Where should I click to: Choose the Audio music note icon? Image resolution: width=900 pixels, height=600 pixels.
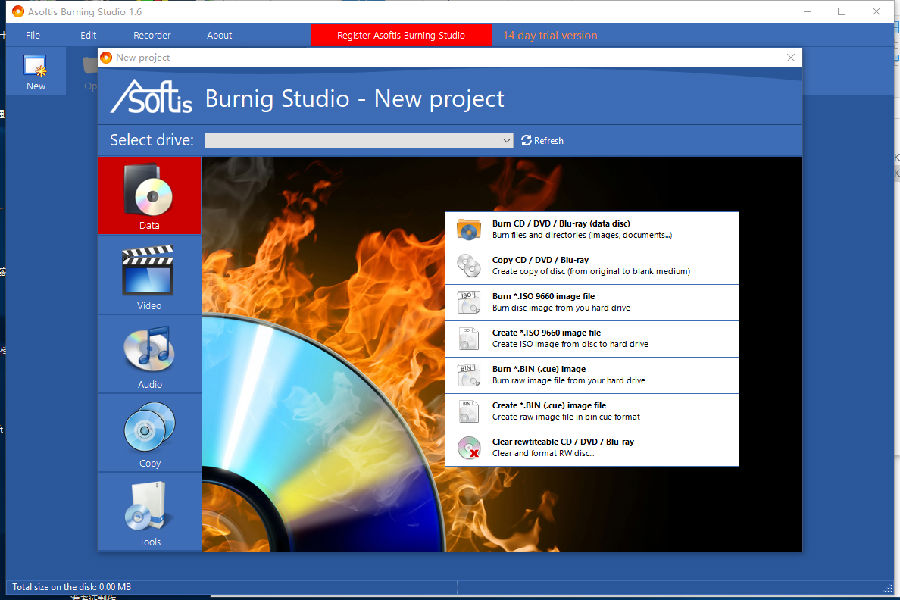click(149, 352)
